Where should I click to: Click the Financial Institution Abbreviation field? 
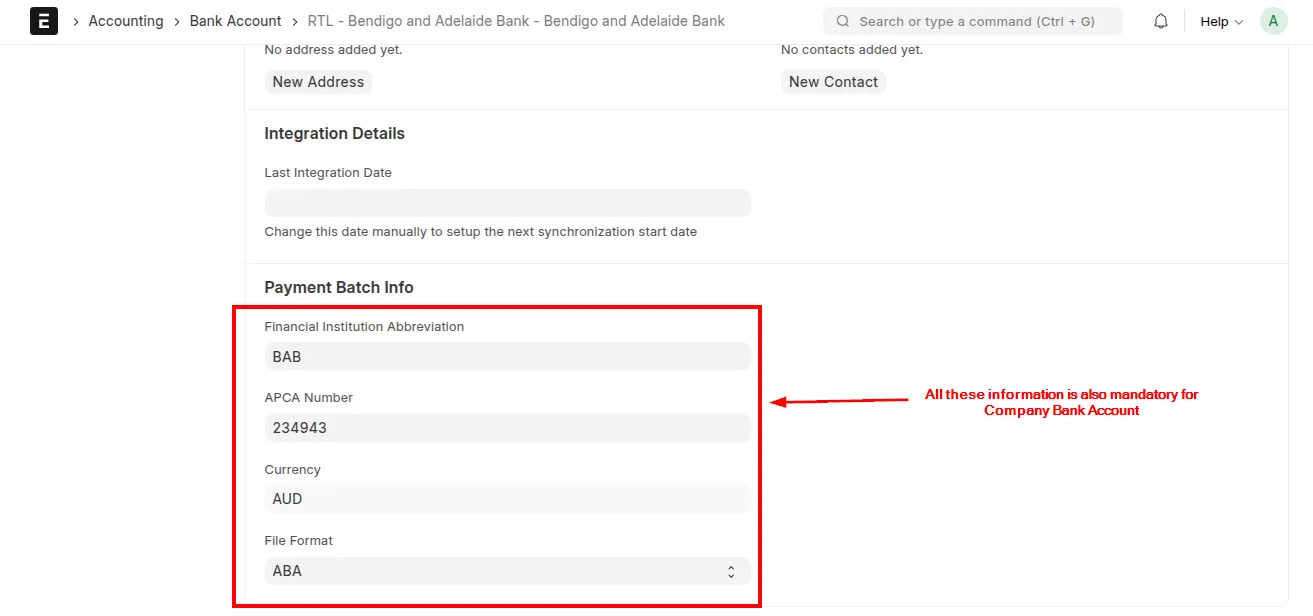[x=507, y=357]
